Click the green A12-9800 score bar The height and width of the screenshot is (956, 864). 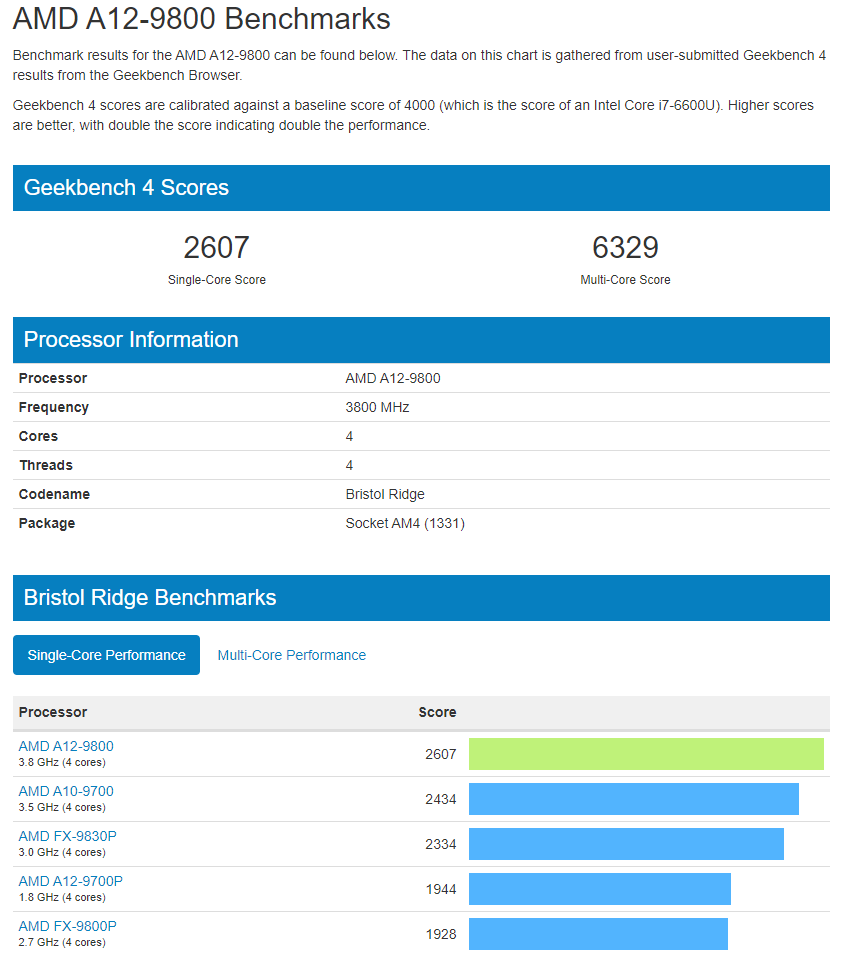[x=646, y=754]
